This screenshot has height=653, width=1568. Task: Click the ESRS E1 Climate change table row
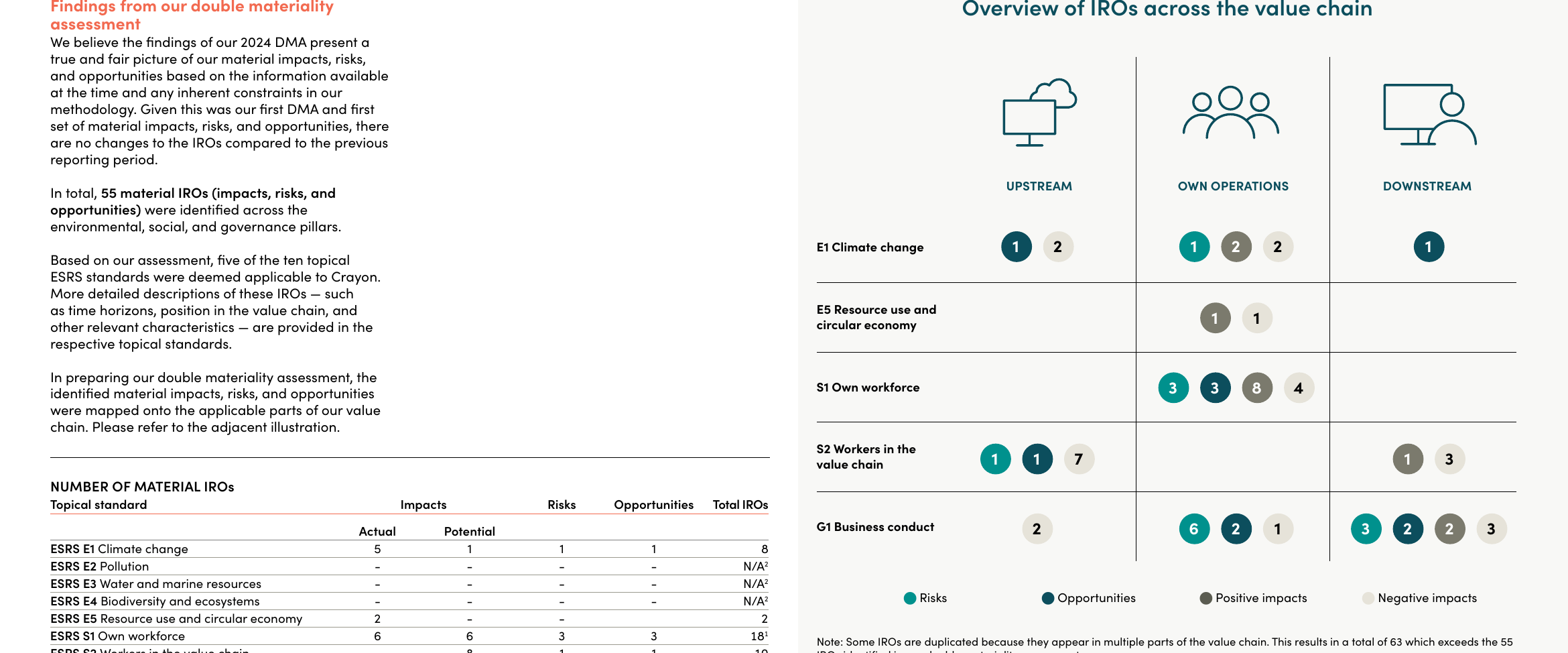click(409, 549)
